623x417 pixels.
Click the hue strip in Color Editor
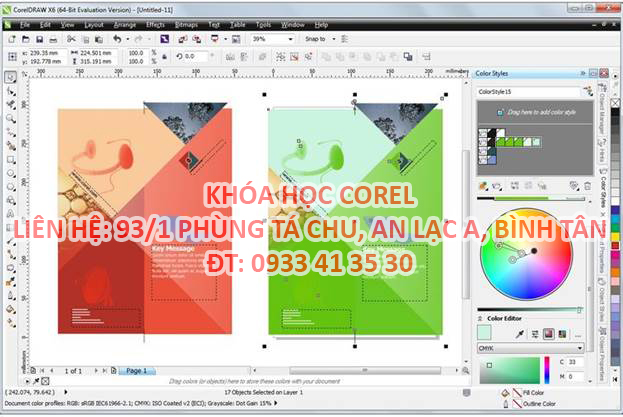point(547,370)
